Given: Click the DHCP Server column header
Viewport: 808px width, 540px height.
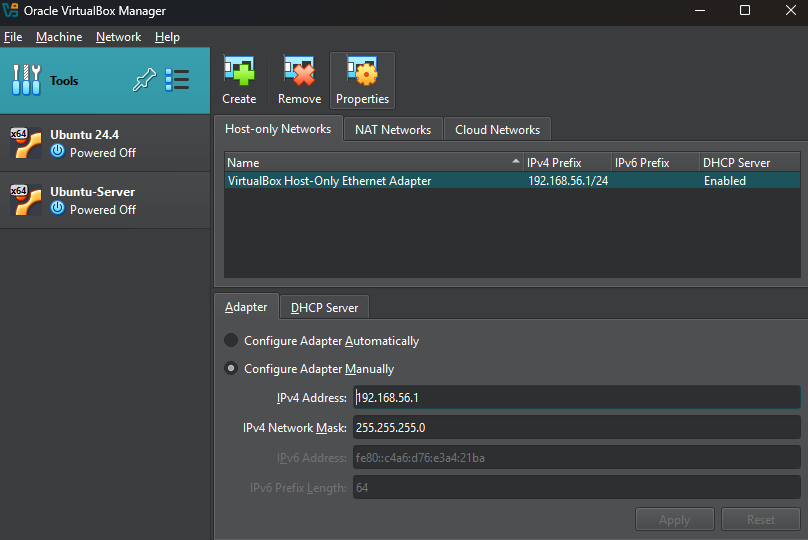Looking at the screenshot, I should click(x=748, y=162).
